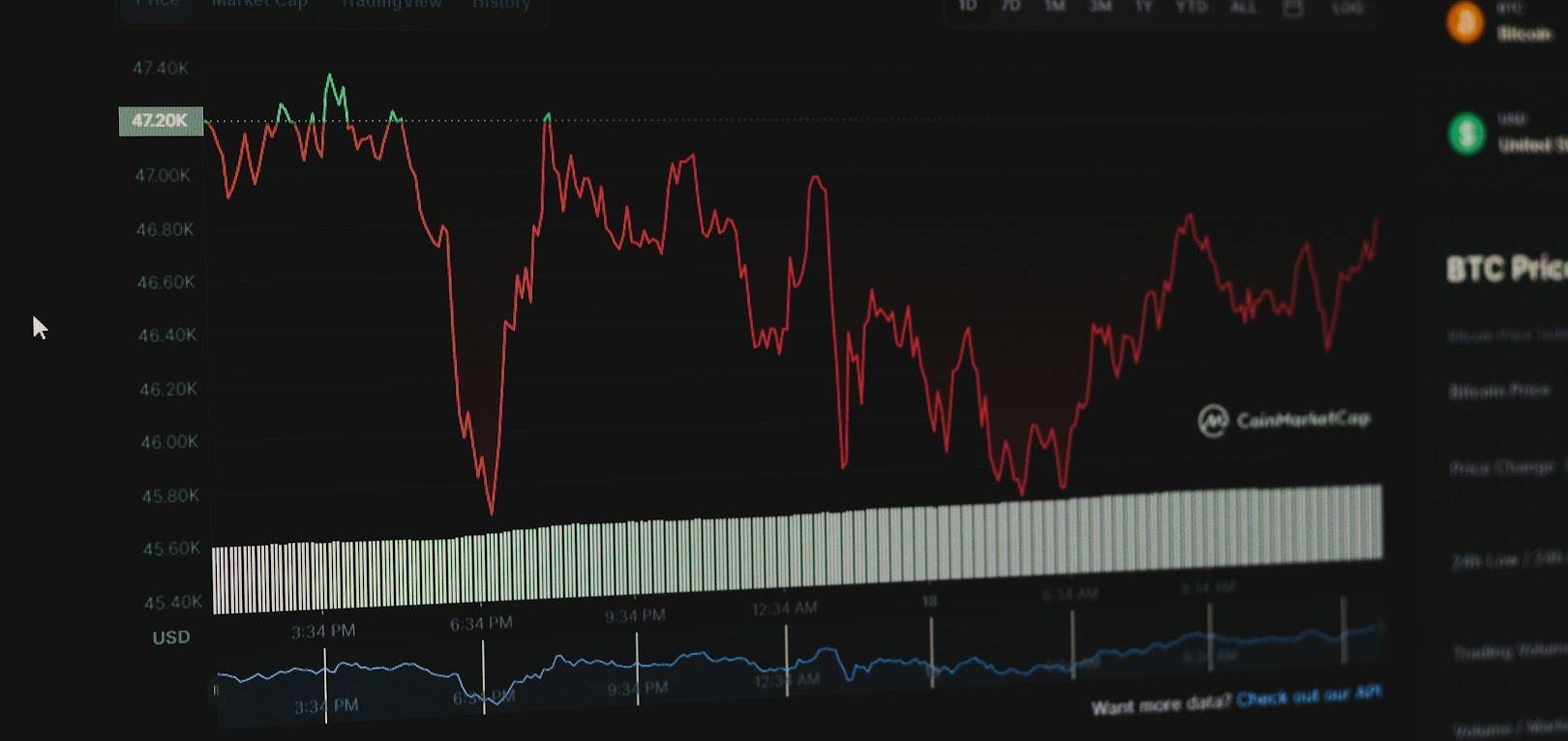Image resolution: width=1568 pixels, height=741 pixels.
Task: Click the 47.20K price label on axis
Action: pos(160,121)
